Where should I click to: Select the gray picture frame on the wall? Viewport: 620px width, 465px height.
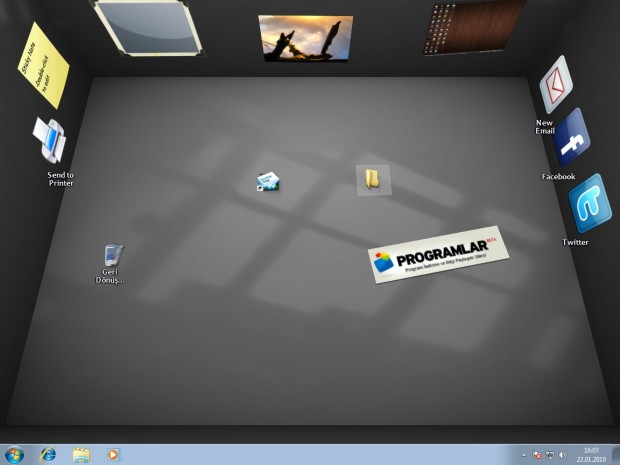coord(147,28)
